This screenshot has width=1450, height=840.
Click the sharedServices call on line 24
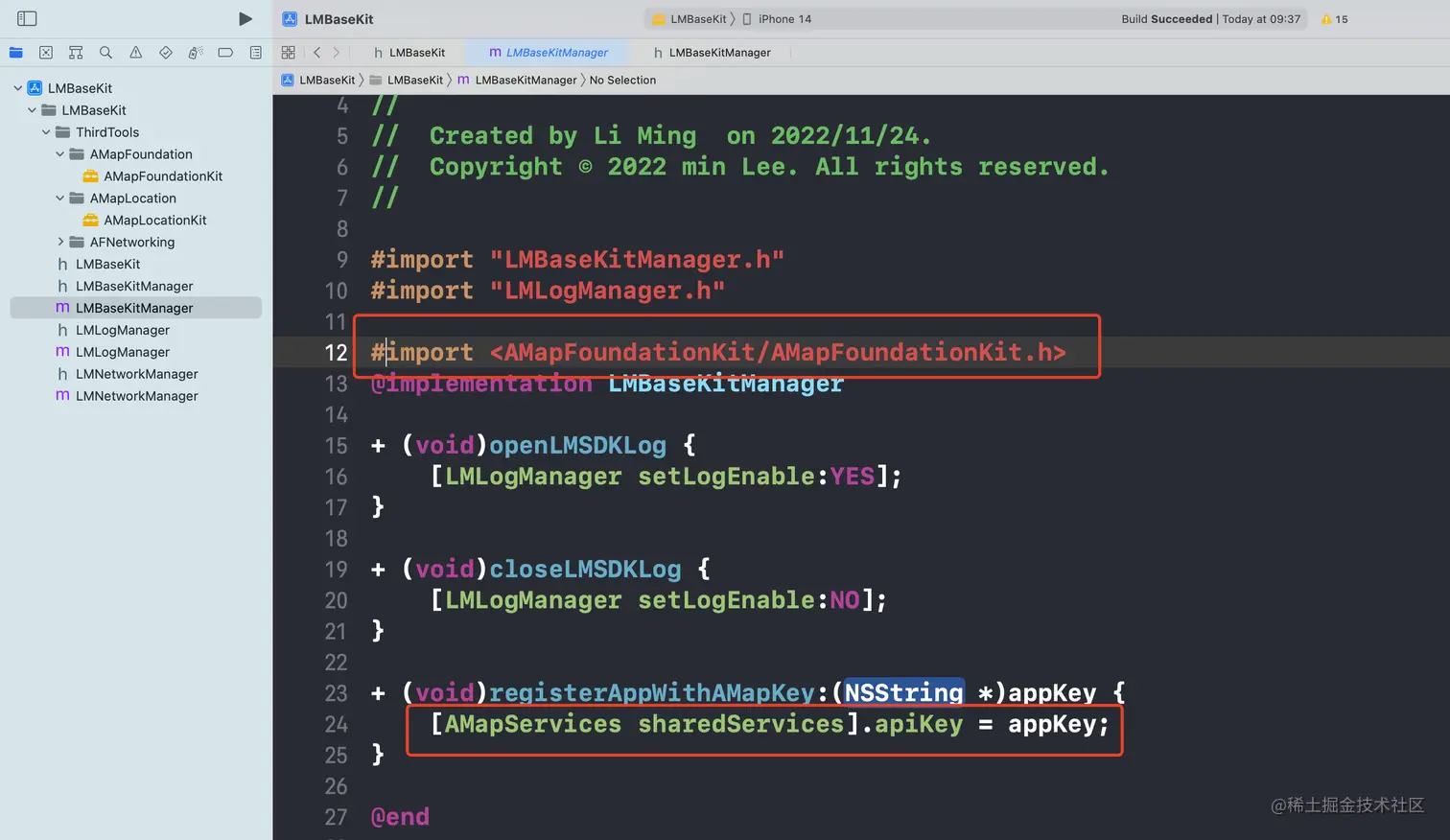pyautogui.click(x=740, y=724)
